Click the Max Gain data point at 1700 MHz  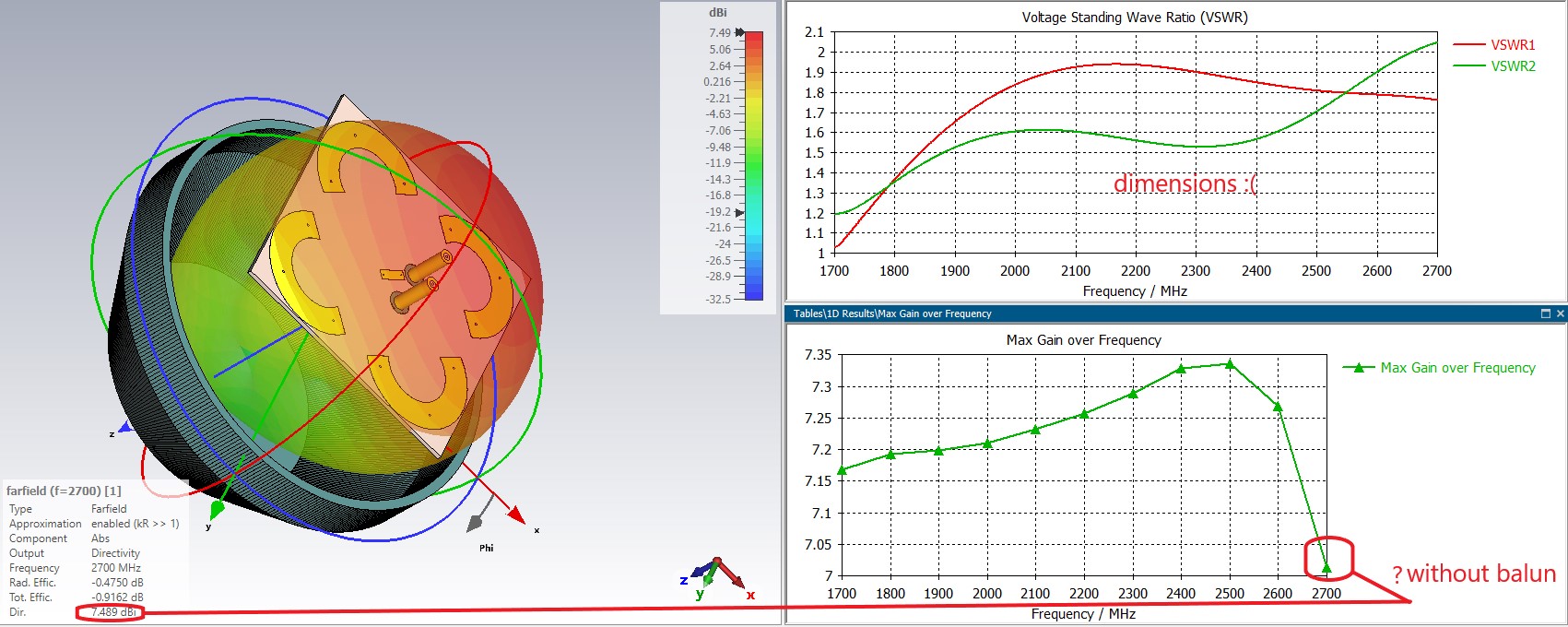click(842, 470)
